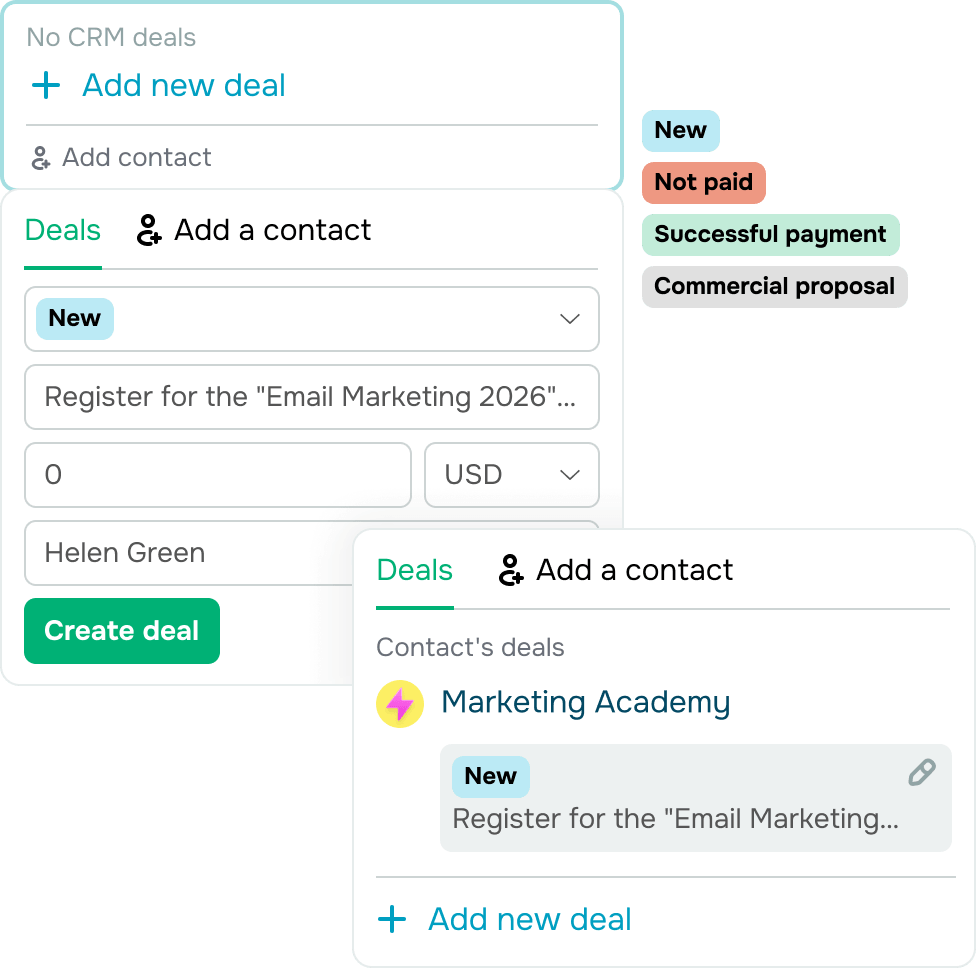Choose the green Successful payment status tag

tap(770, 235)
